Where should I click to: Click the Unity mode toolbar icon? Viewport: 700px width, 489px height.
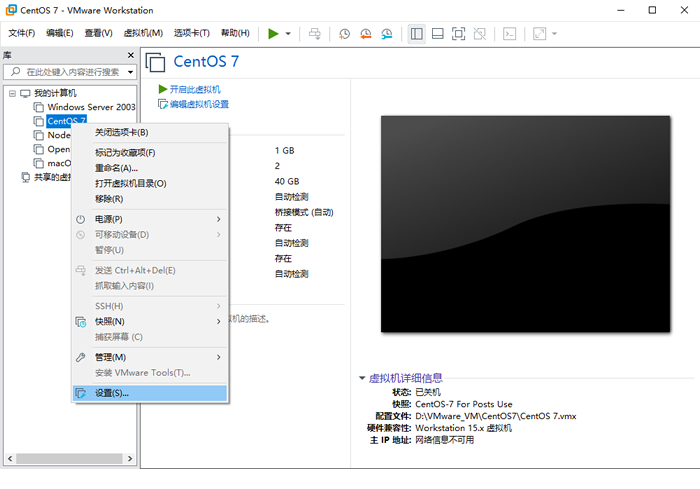[x=479, y=33]
